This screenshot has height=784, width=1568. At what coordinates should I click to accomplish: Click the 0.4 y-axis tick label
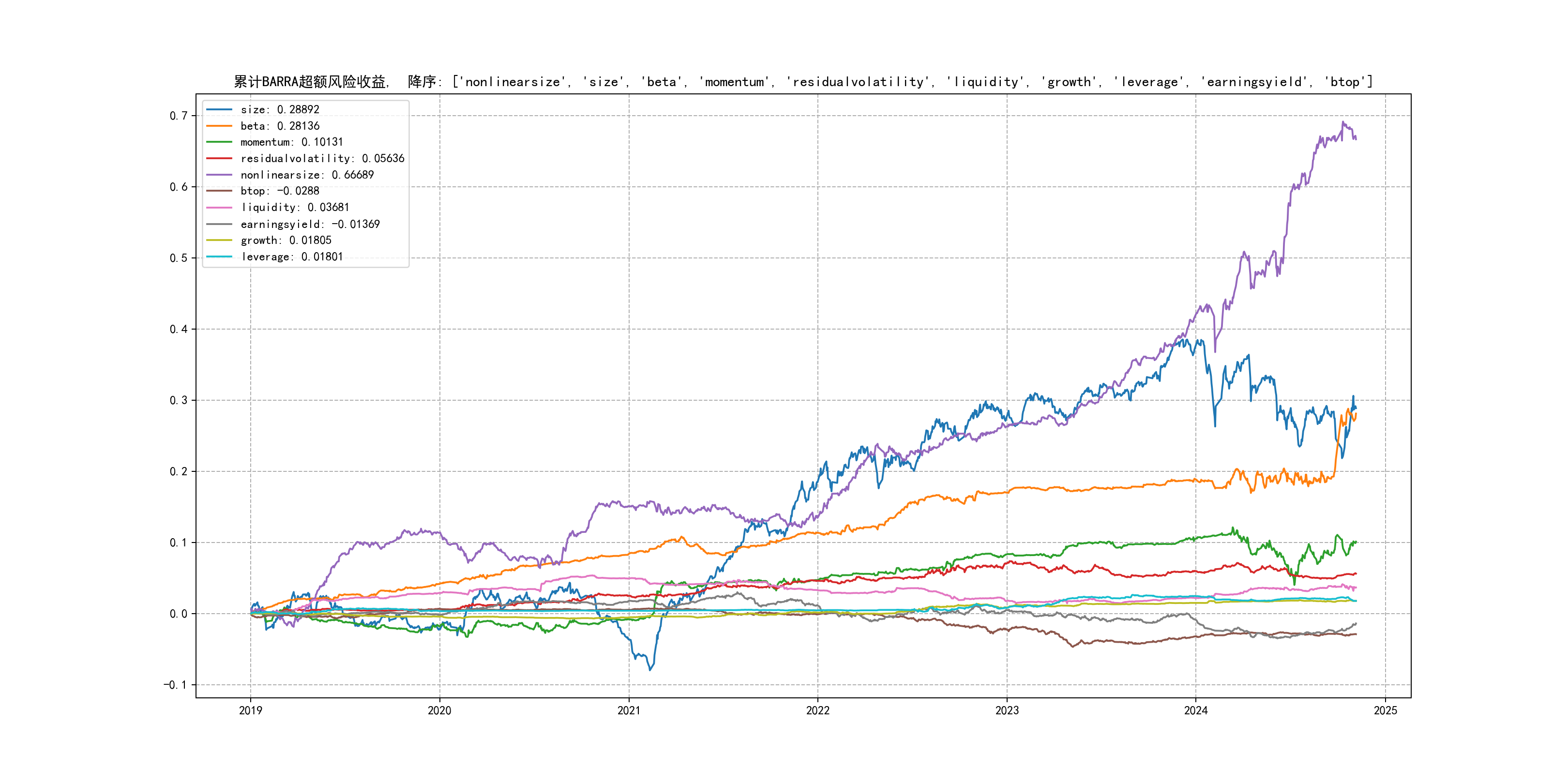point(179,329)
